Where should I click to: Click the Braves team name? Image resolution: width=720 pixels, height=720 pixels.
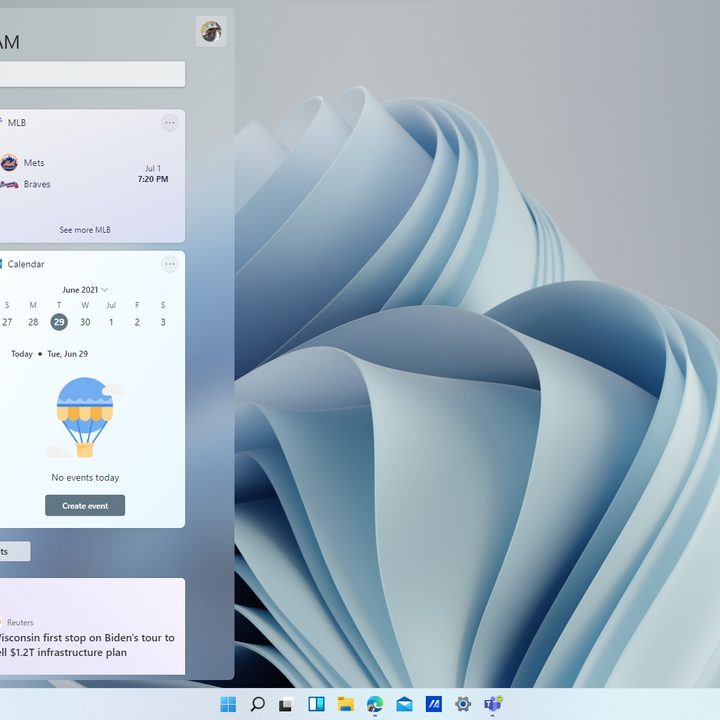pyautogui.click(x=37, y=184)
